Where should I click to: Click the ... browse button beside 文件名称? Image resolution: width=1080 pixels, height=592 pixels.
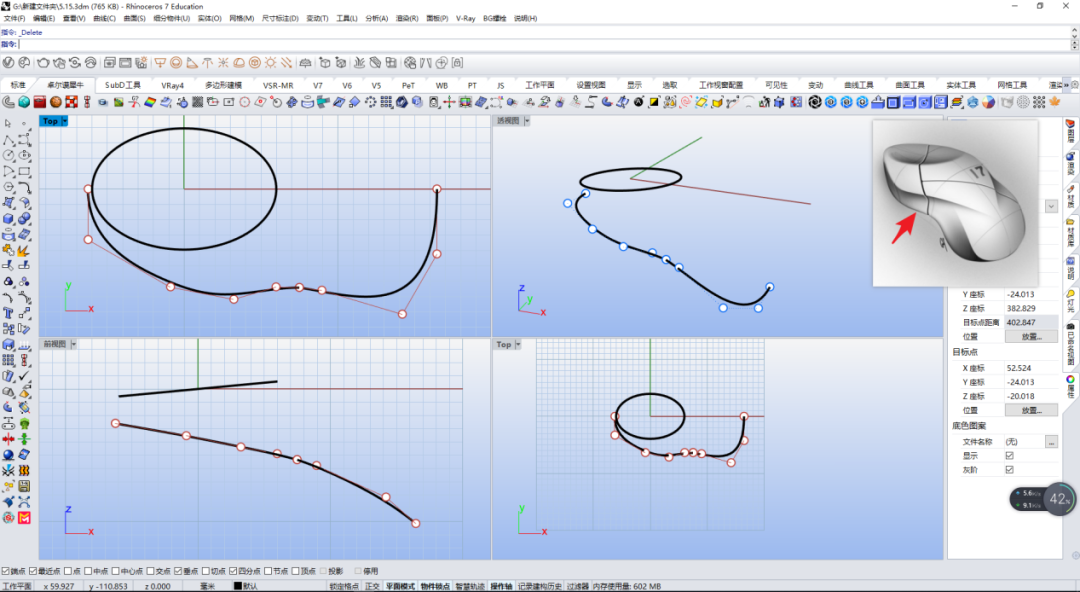(x=1051, y=442)
